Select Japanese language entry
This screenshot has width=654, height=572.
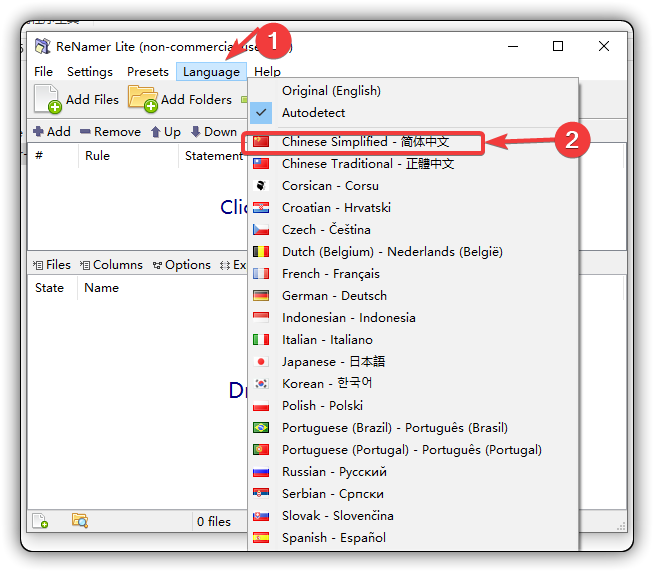pos(413,362)
